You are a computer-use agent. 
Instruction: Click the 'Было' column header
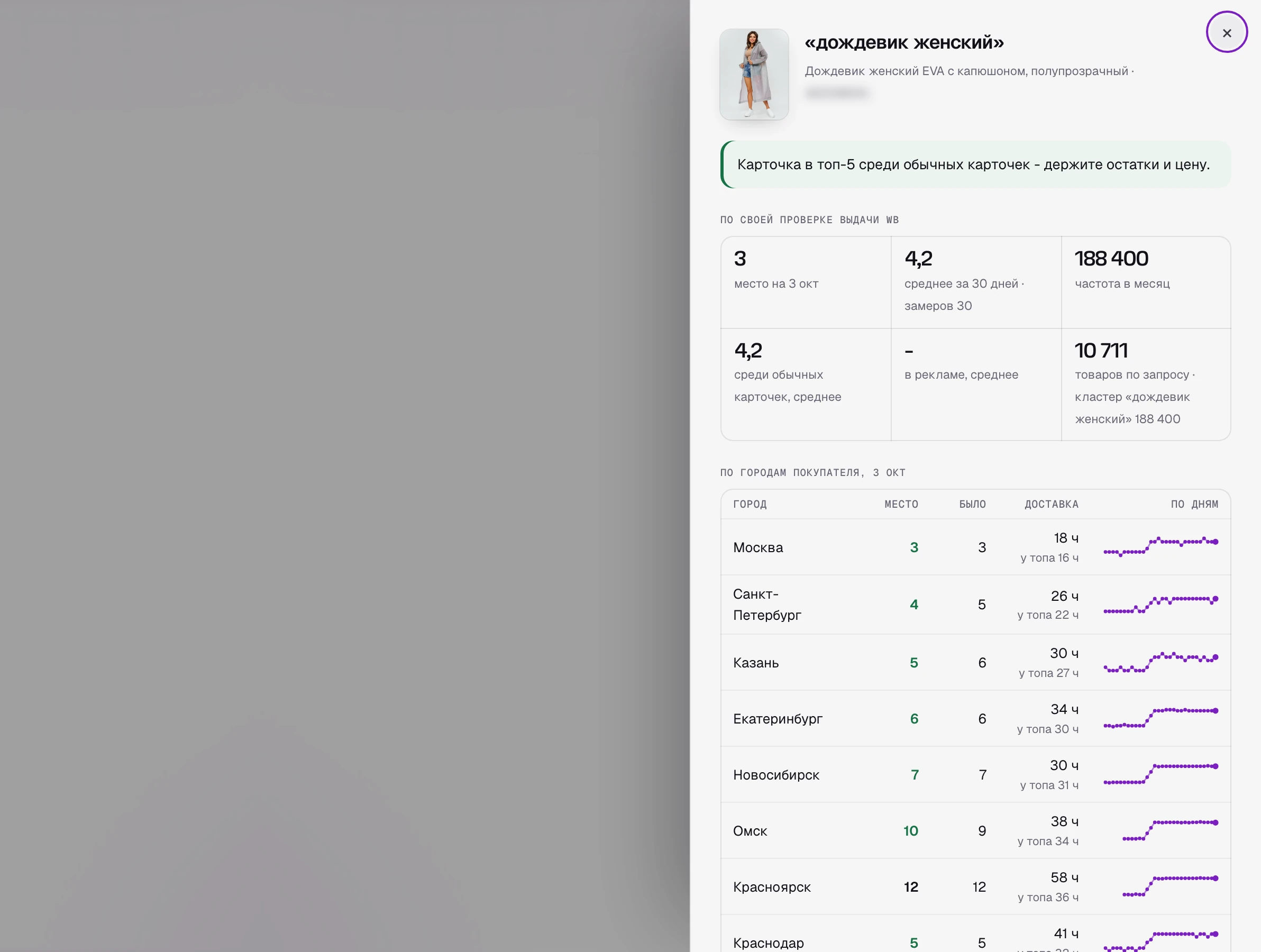point(972,504)
